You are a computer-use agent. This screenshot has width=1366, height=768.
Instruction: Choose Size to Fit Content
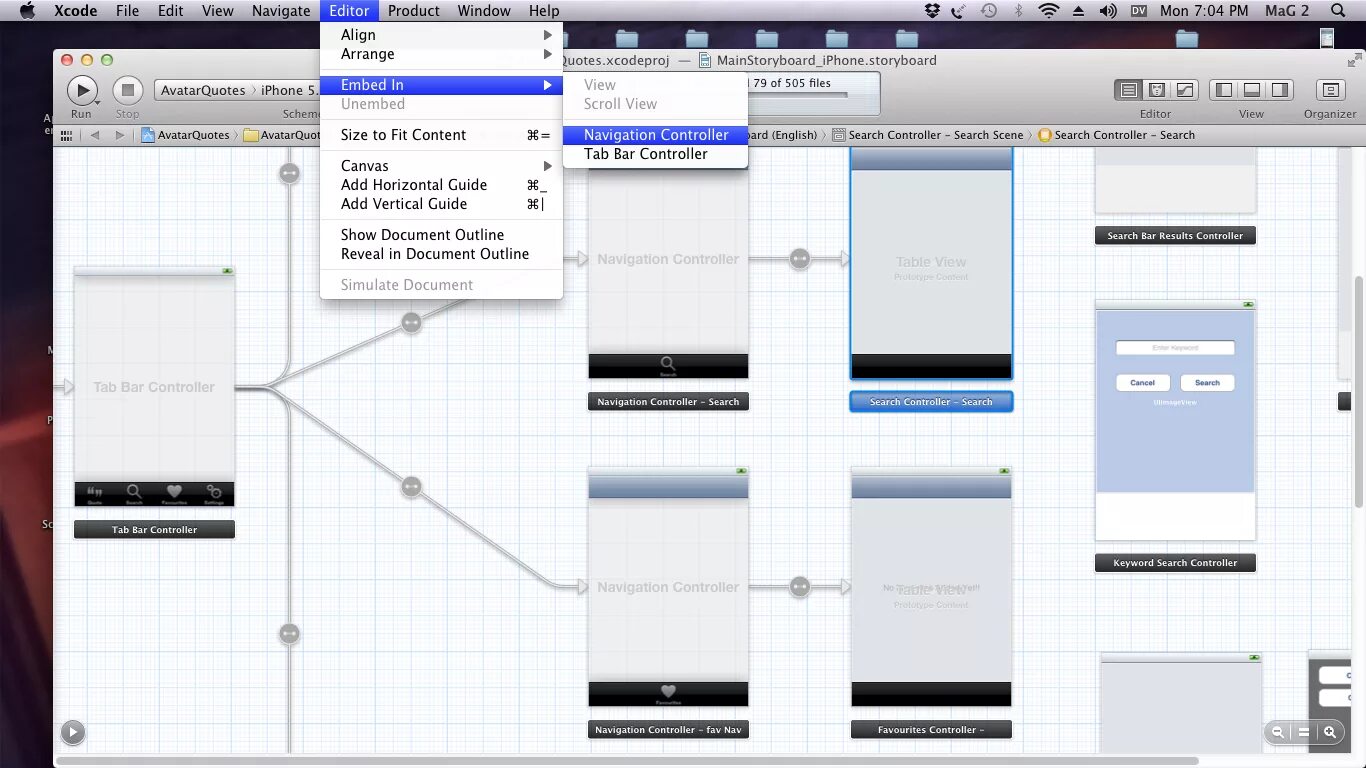tap(441, 135)
